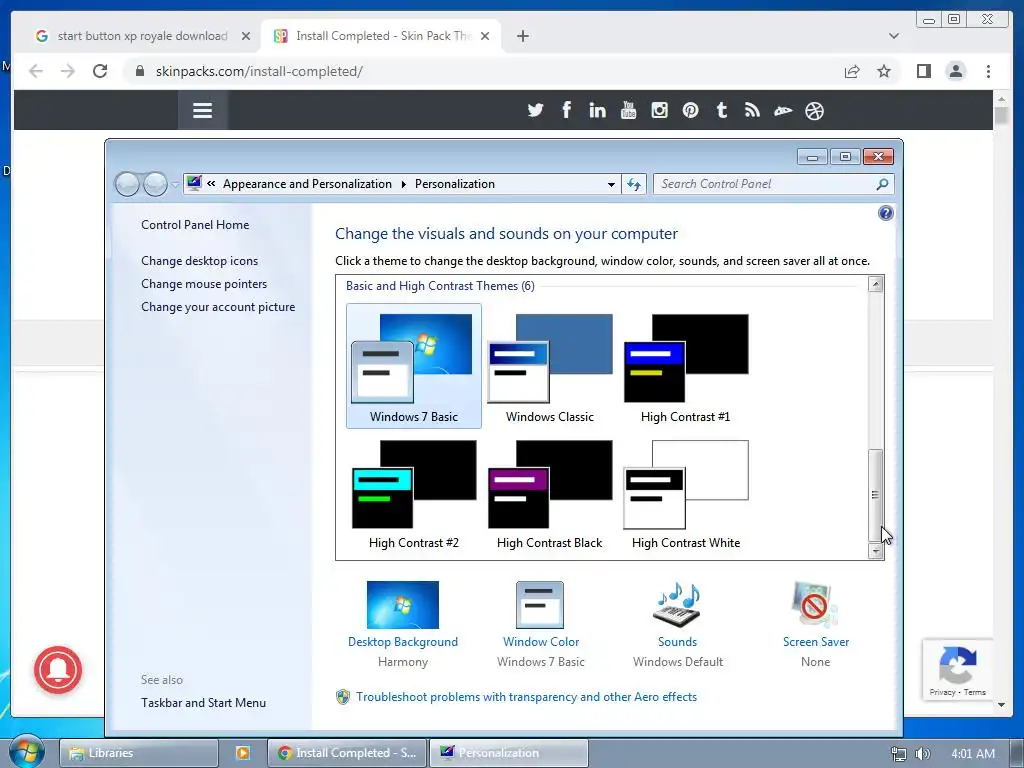Choose the High Contrast Black theme
This screenshot has height=768, width=1024.
[x=550, y=494]
